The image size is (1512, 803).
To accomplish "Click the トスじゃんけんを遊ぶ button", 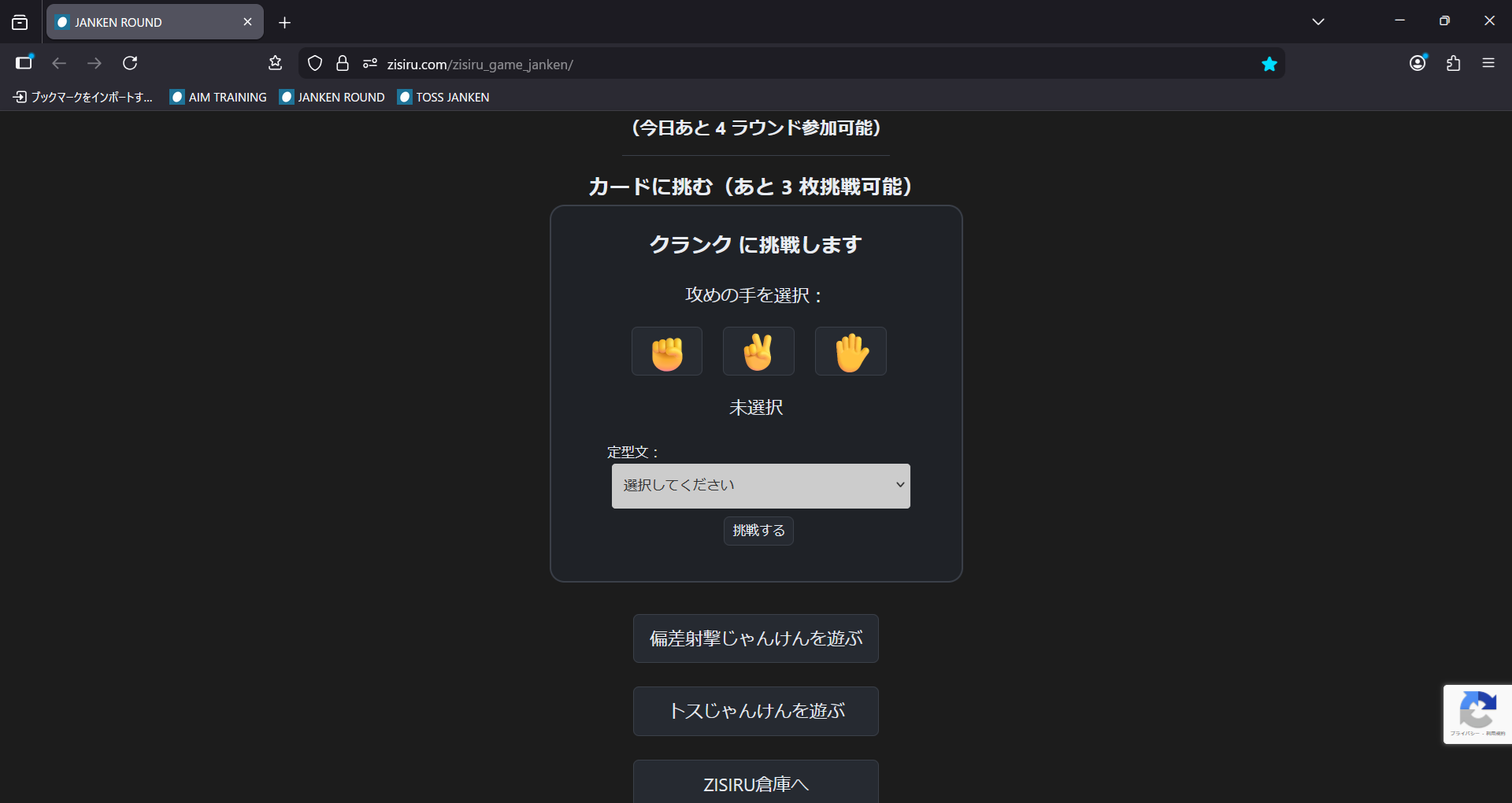I will coord(755,711).
